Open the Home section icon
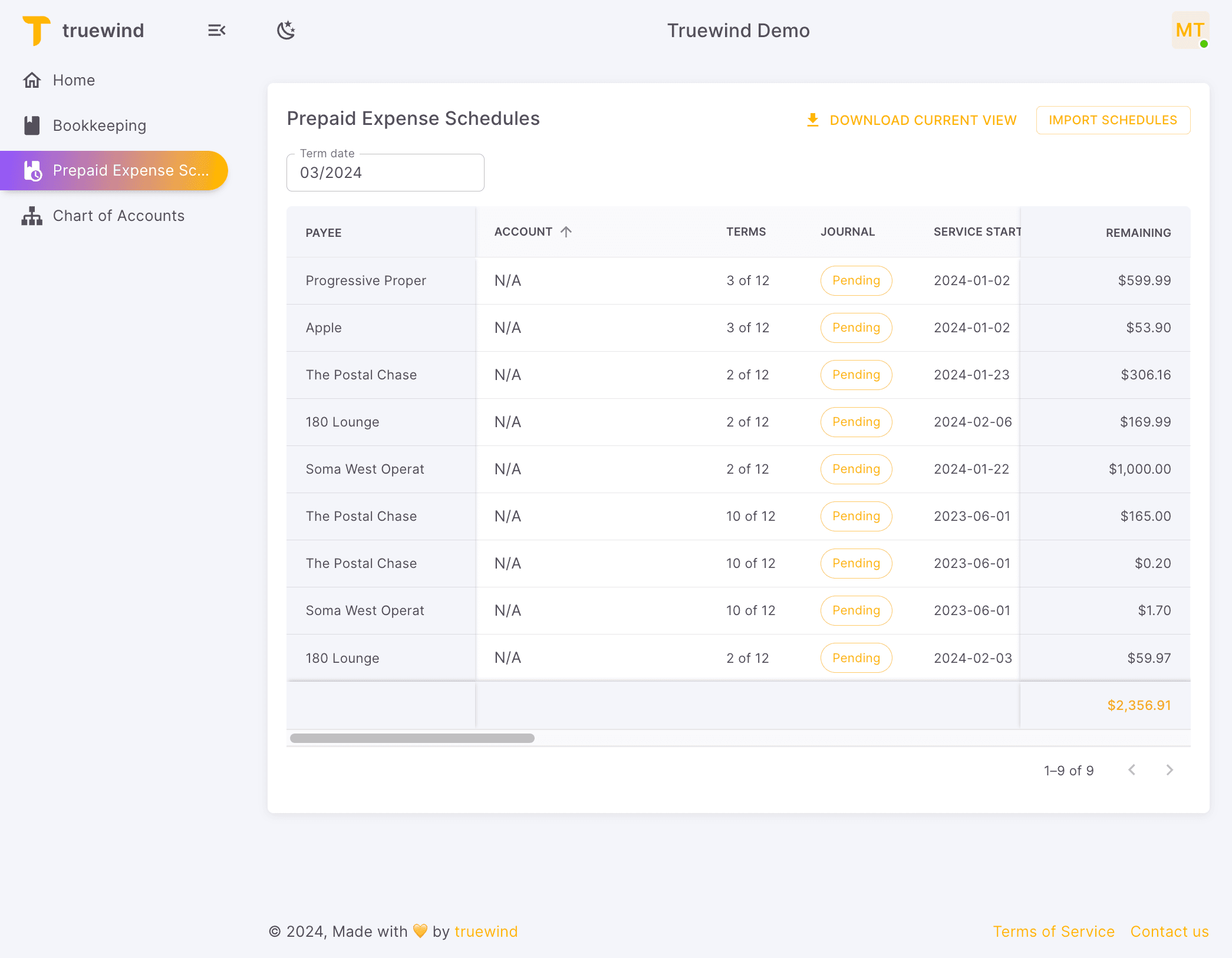The height and width of the screenshot is (958, 1232). point(32,80)
